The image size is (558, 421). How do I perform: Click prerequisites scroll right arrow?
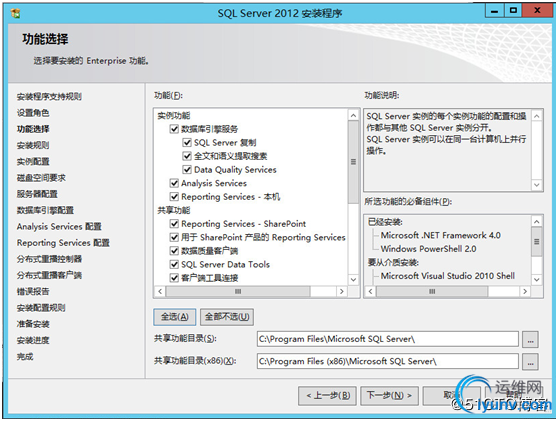525,291
